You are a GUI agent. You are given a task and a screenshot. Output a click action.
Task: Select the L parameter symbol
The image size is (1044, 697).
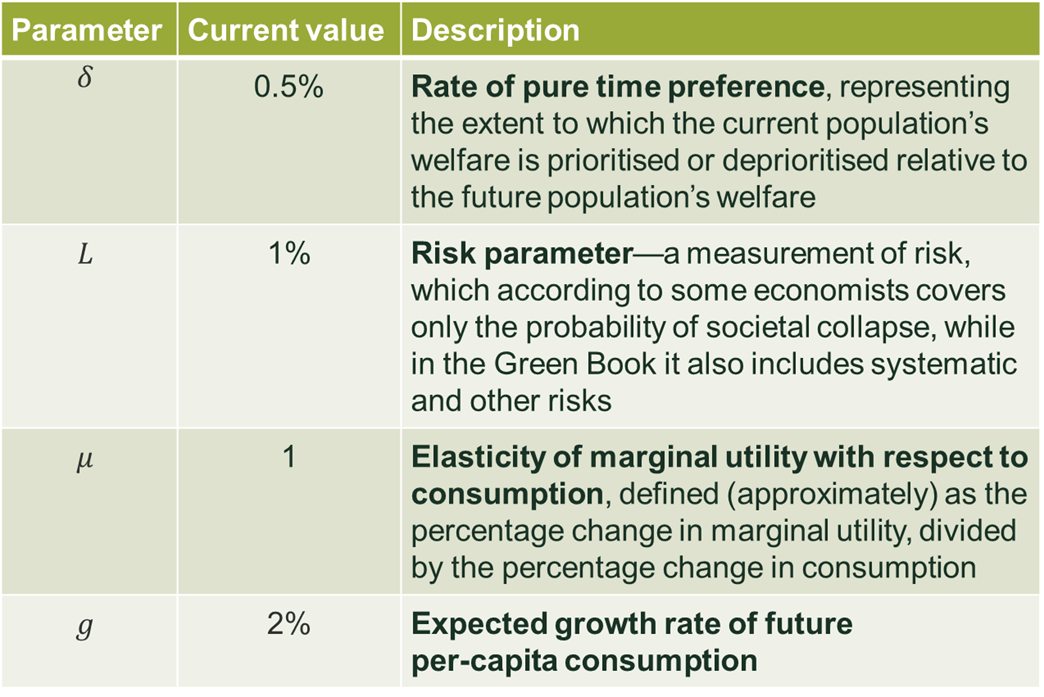click(x=85, y=254)
